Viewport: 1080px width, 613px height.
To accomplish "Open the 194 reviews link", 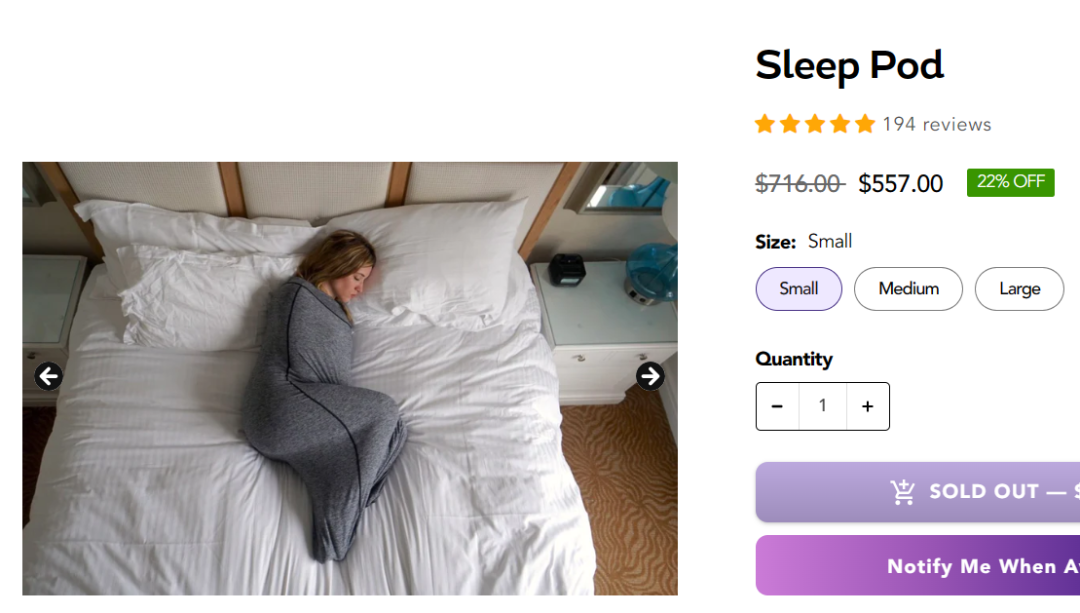I will click(x=936, y=124).
